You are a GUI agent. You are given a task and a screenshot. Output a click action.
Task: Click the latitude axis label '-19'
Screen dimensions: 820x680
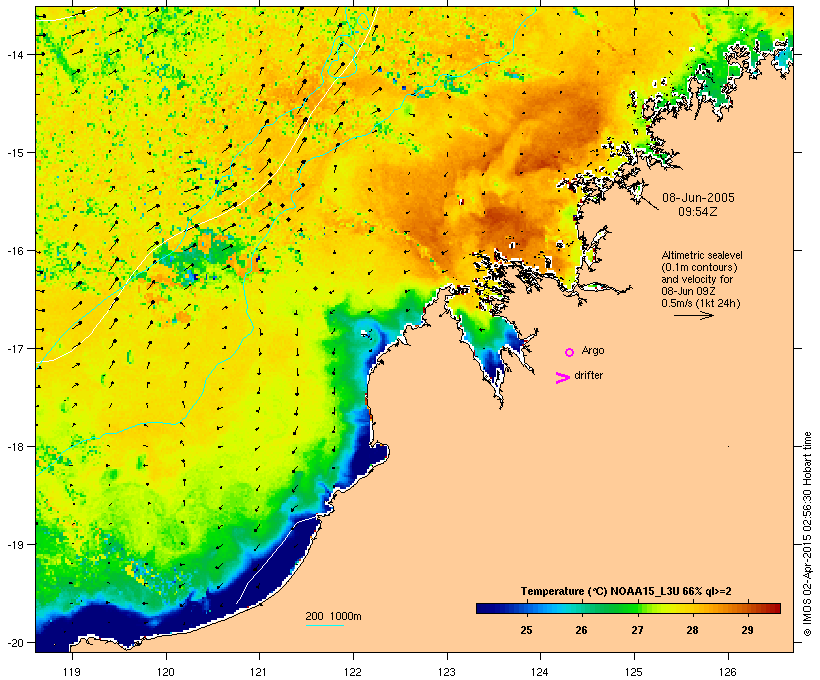click(x=15, y=545)
